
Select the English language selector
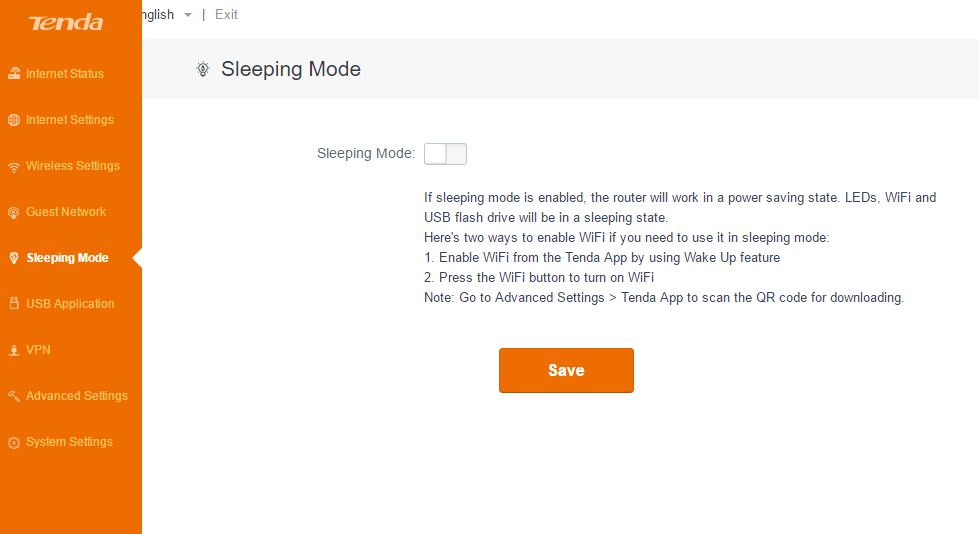tap(158, 14)
